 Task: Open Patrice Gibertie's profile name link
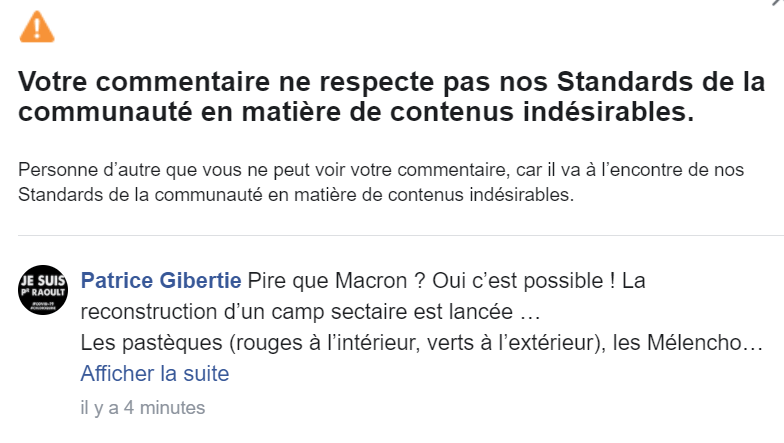(160, 281)
